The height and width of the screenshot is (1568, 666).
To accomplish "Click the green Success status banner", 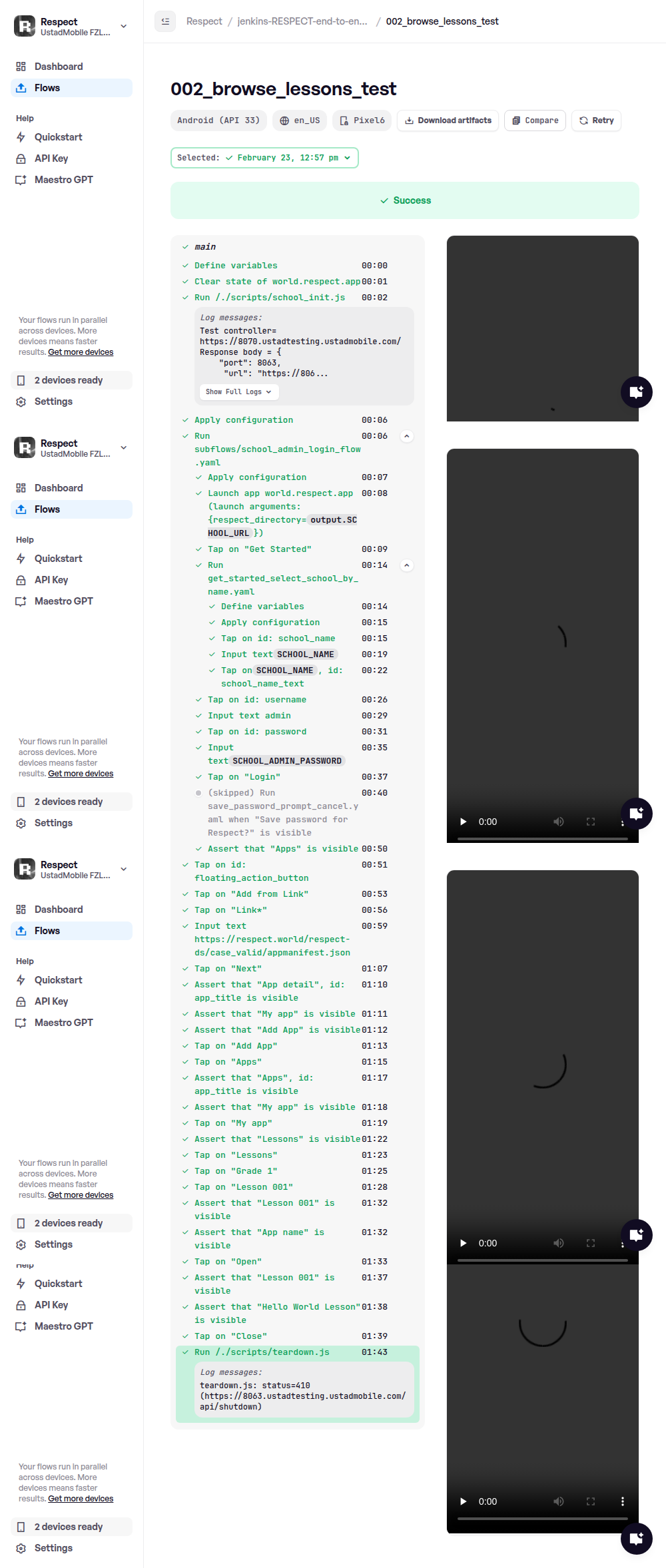I will 405,200.
